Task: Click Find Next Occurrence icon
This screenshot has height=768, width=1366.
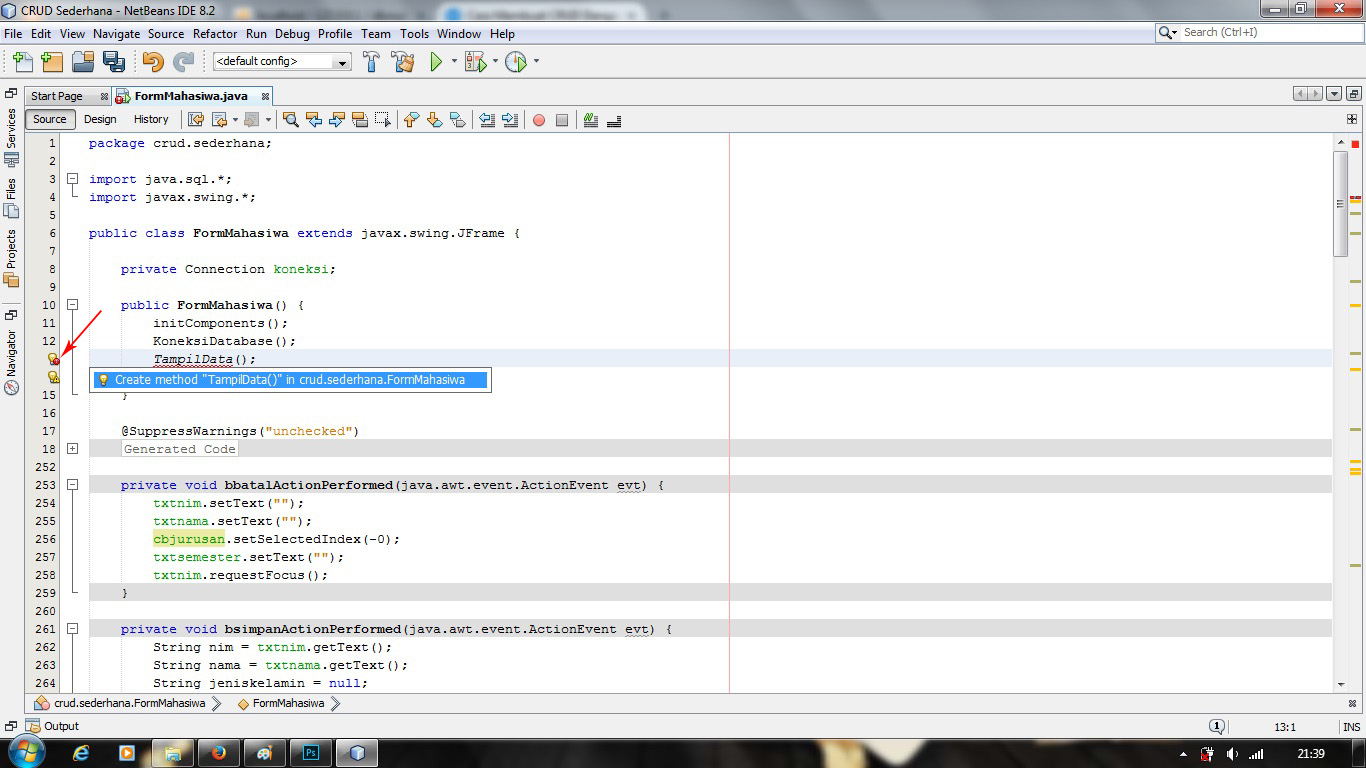Action: pos(337,120)
